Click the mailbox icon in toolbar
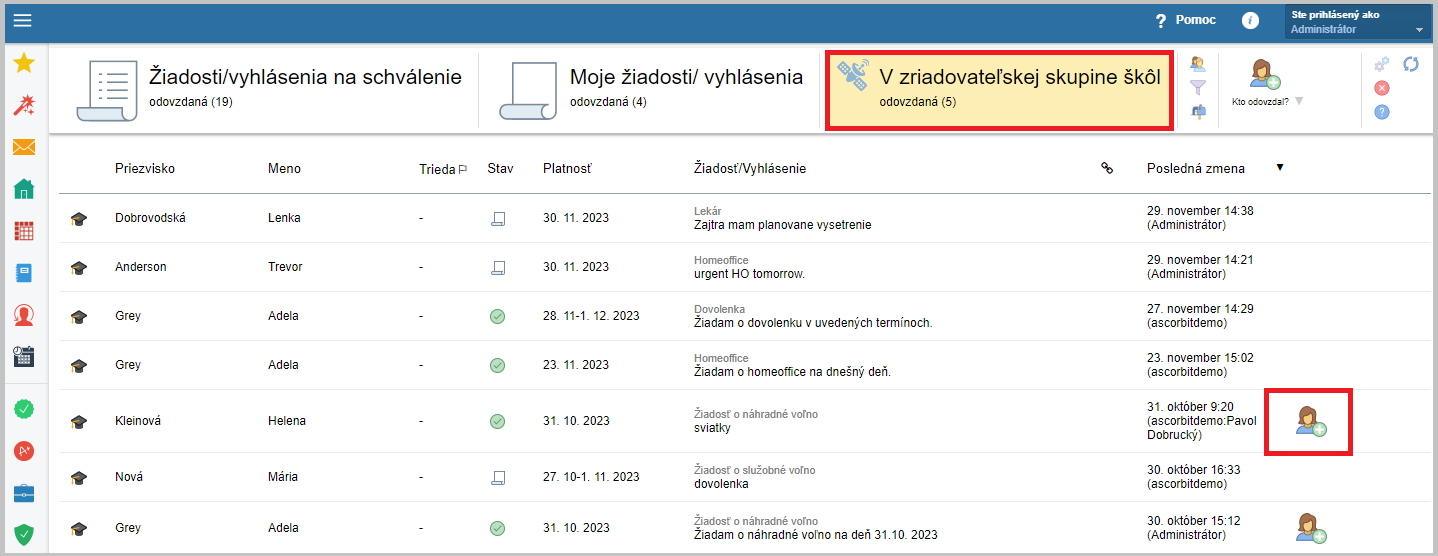Viewport: 1438px width, 556px height. pyautogui.click(x=1198, y=112)
